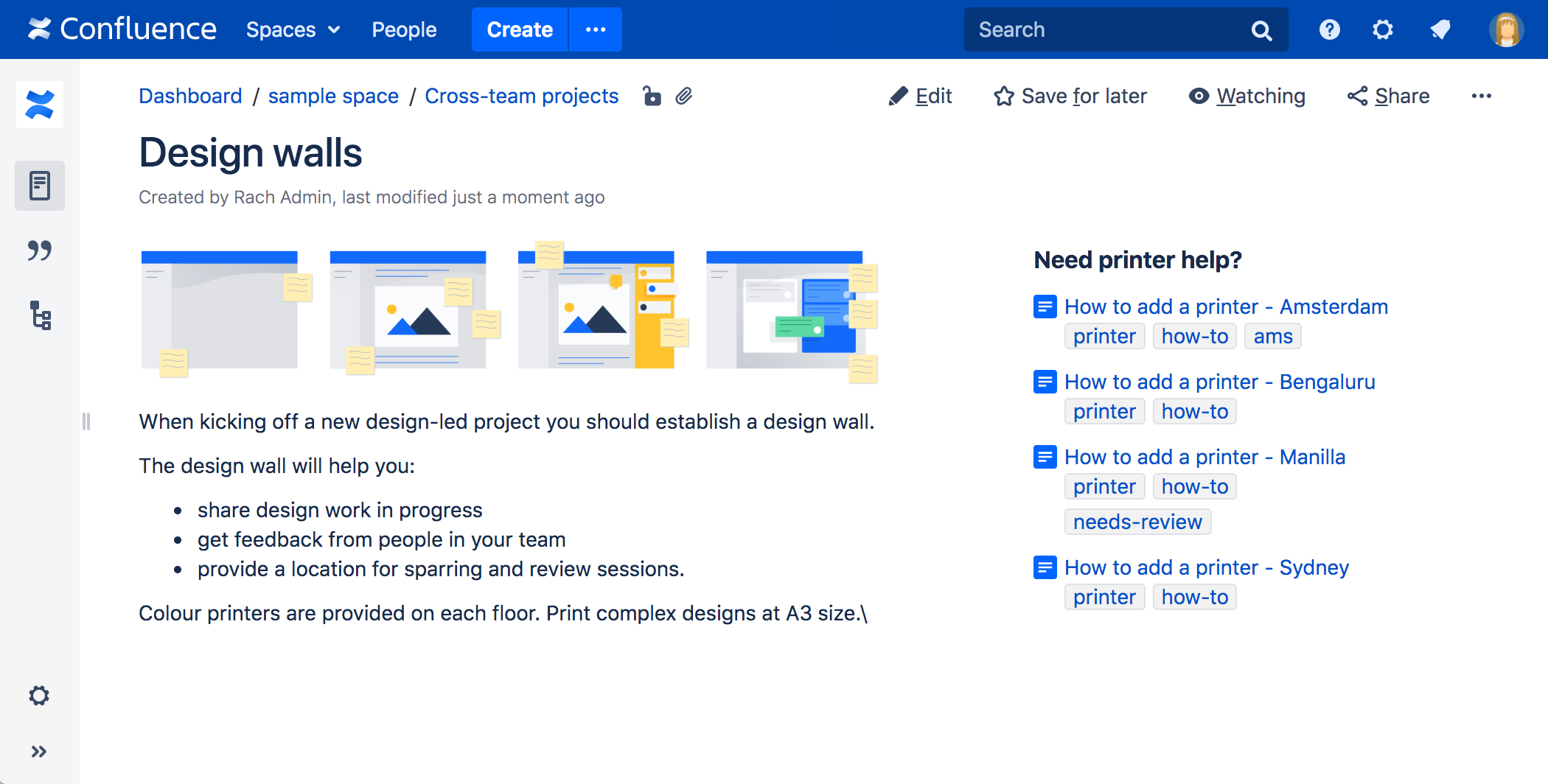Toggle the Watching eye button
Screen dimensions: 1548x784
[x=1247, y=97]
